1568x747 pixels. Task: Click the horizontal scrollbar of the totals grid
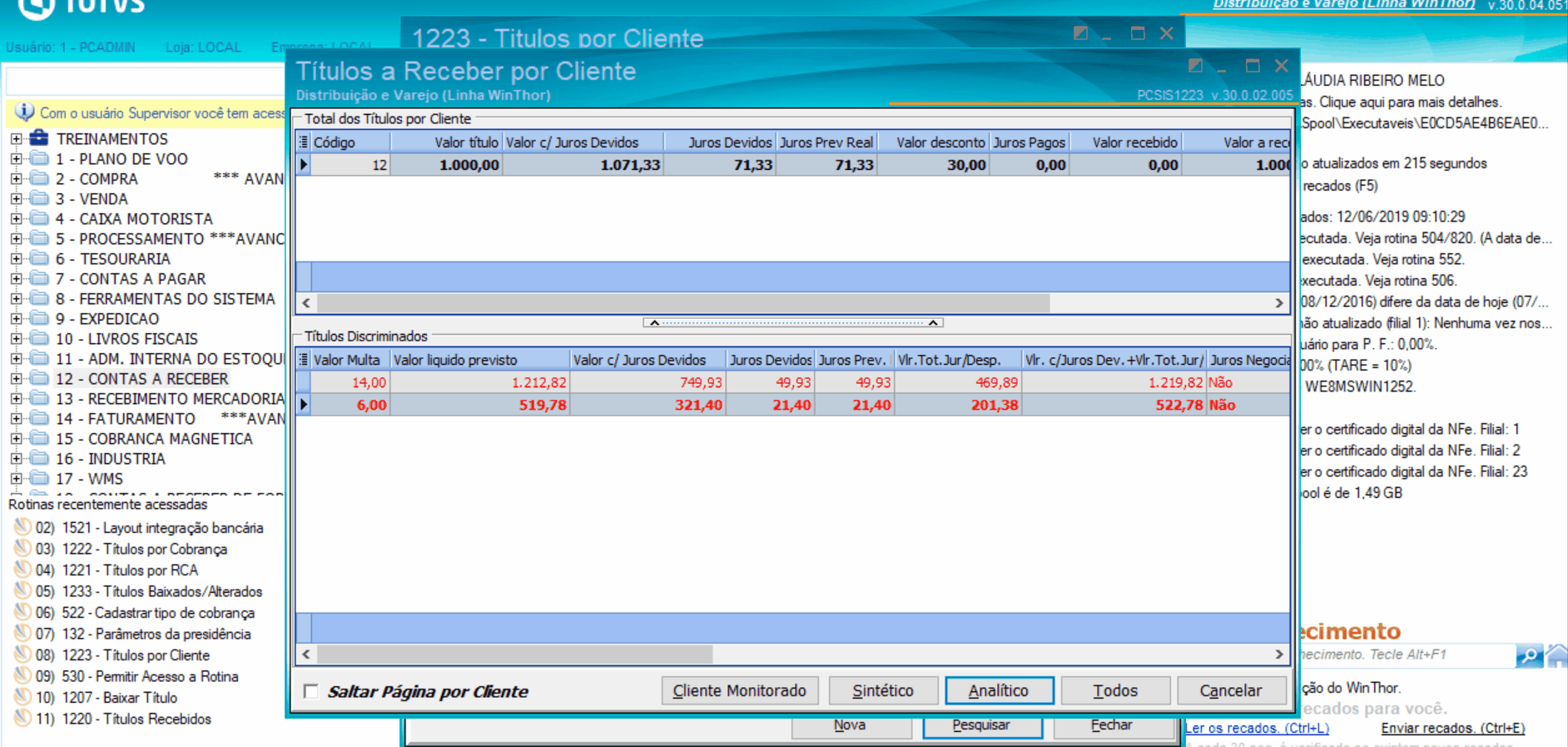[x=684, y=303]
